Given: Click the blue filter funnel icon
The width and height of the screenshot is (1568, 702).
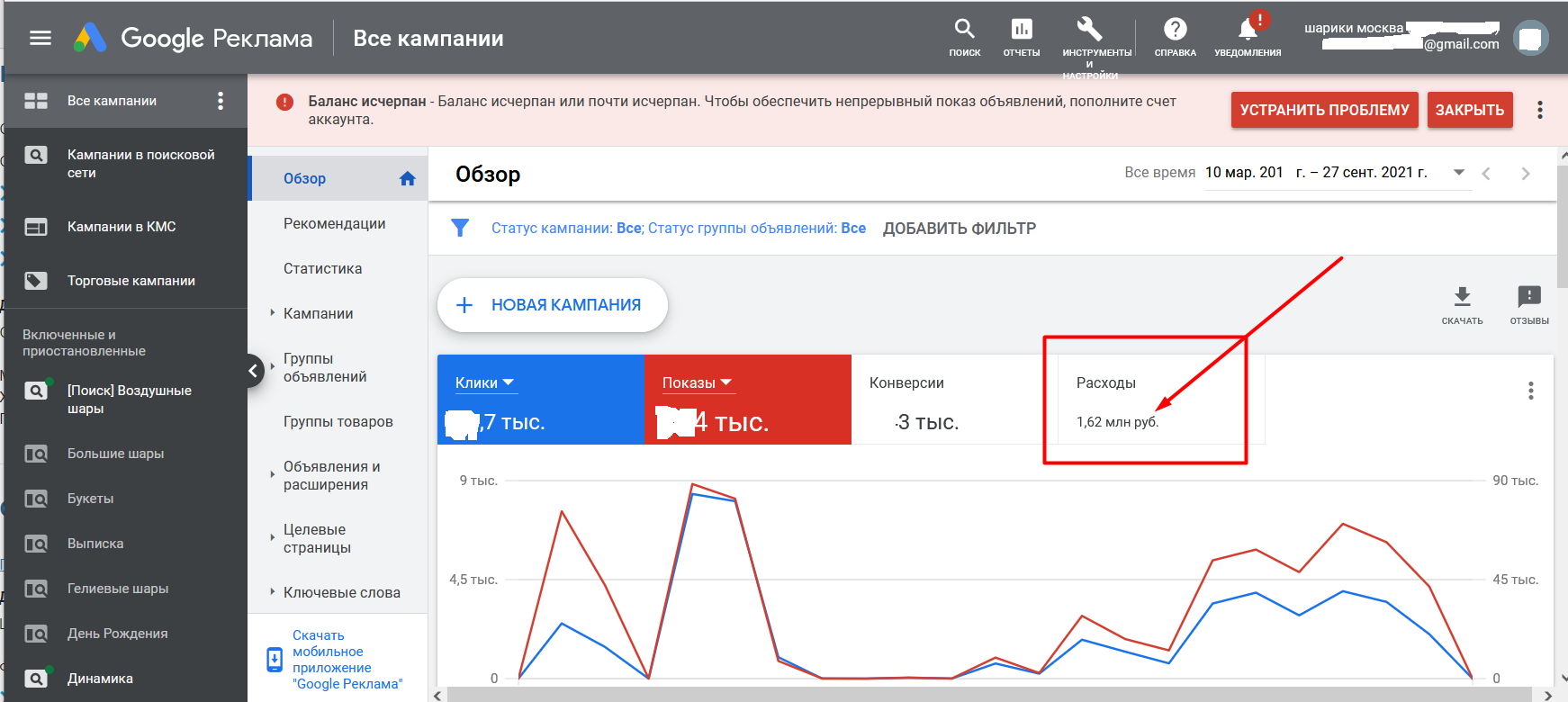Looking at the screenshot, I should pos(460,228).
